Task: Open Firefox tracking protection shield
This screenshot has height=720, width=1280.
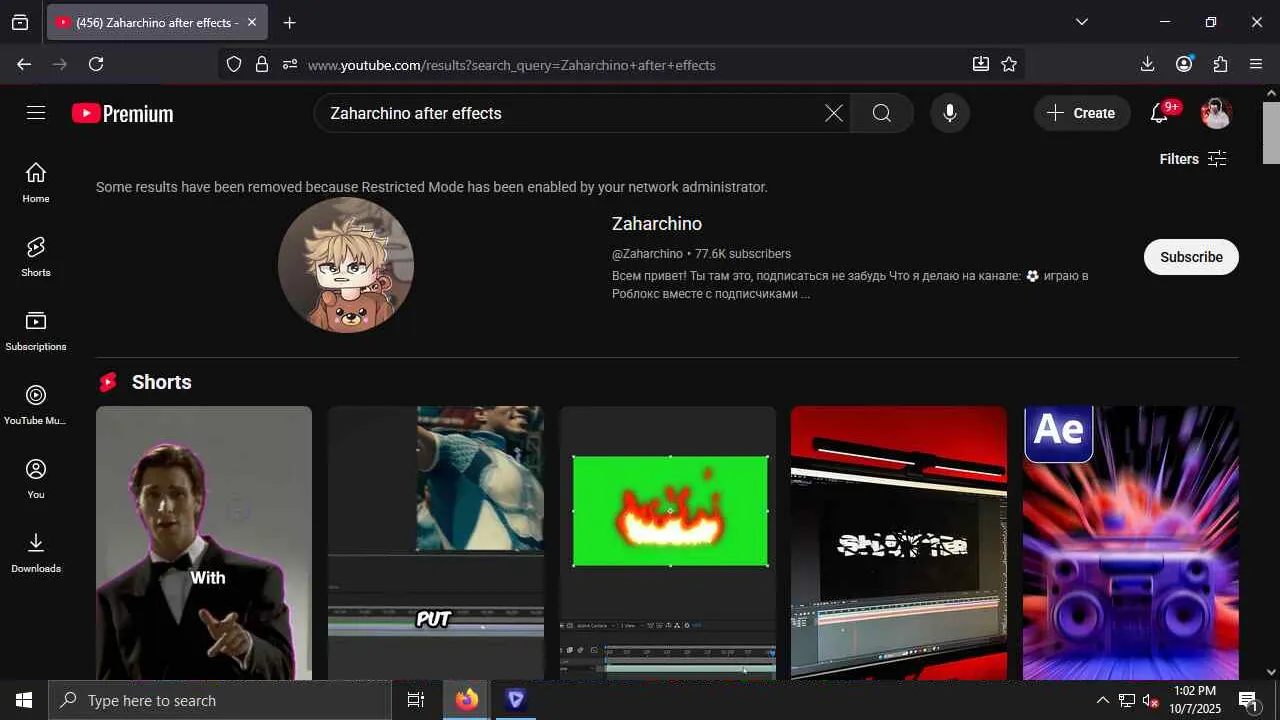Action: point(234,64)
